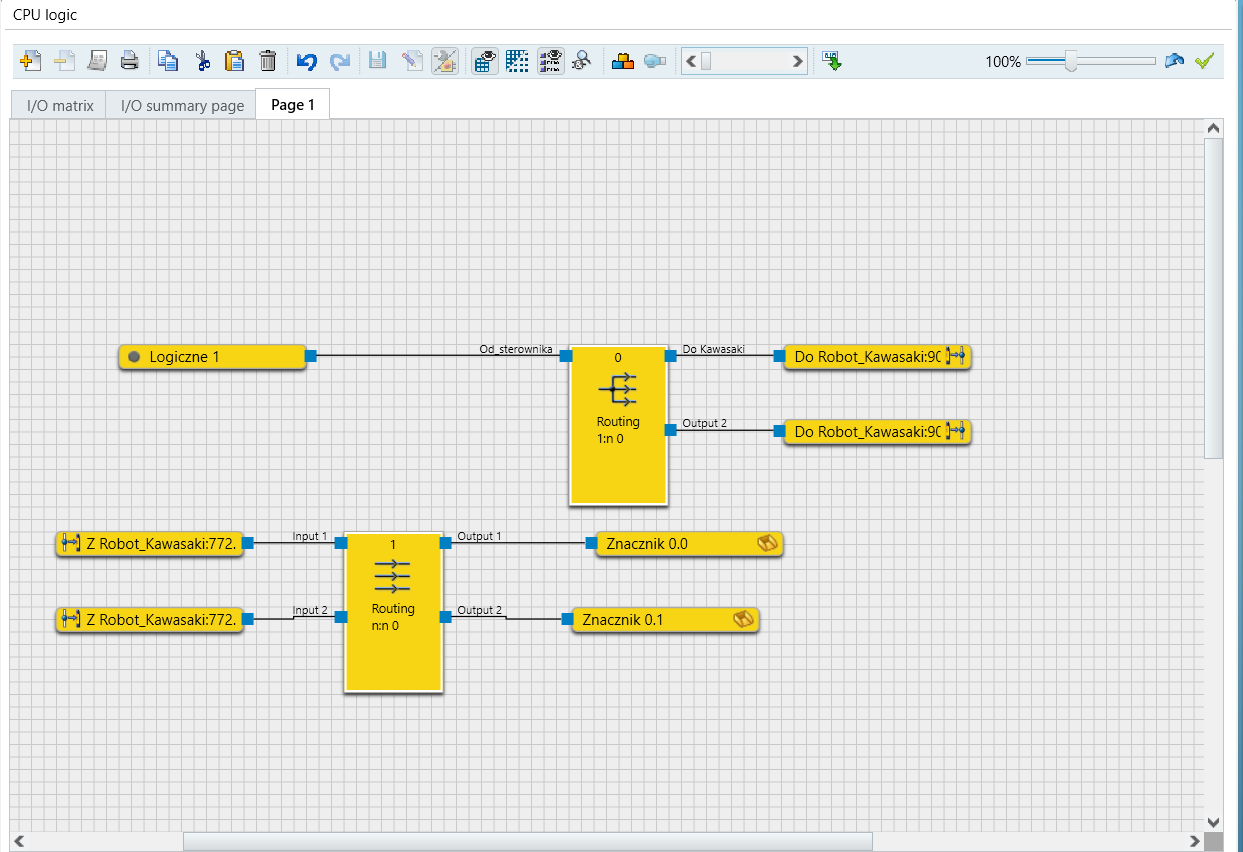Click the add new page icon
Image resolution: width=1243 pixels, height=852 pixels.
click(x=31, y=61)
